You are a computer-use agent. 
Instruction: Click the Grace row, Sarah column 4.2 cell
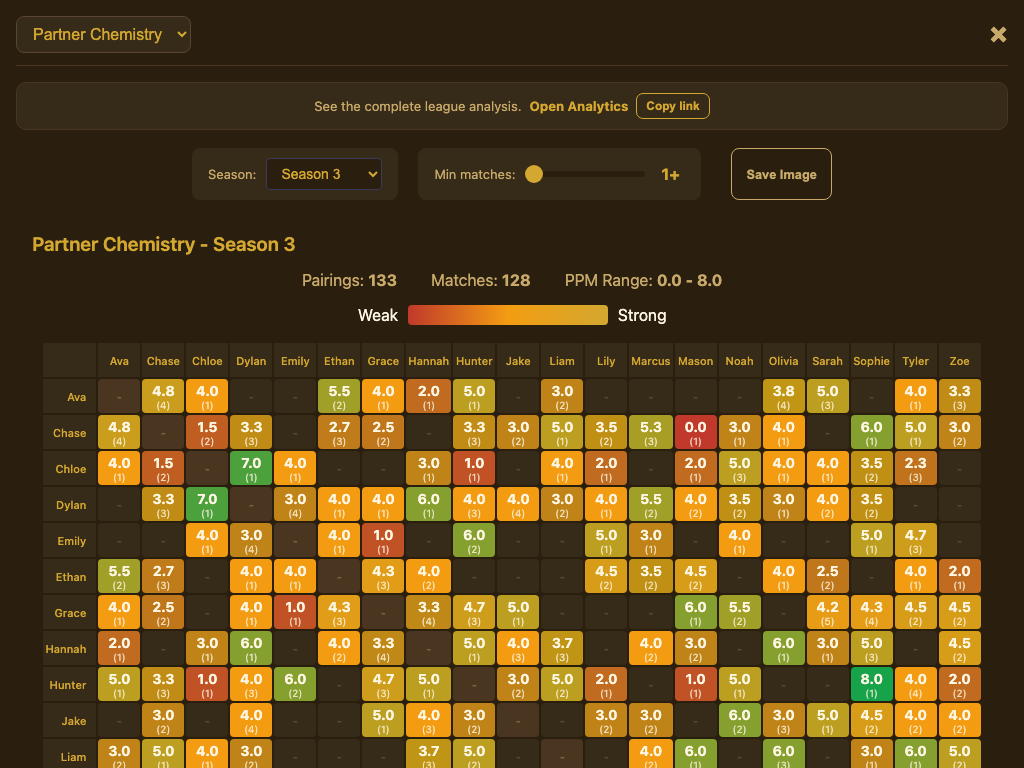coord(827,612)
